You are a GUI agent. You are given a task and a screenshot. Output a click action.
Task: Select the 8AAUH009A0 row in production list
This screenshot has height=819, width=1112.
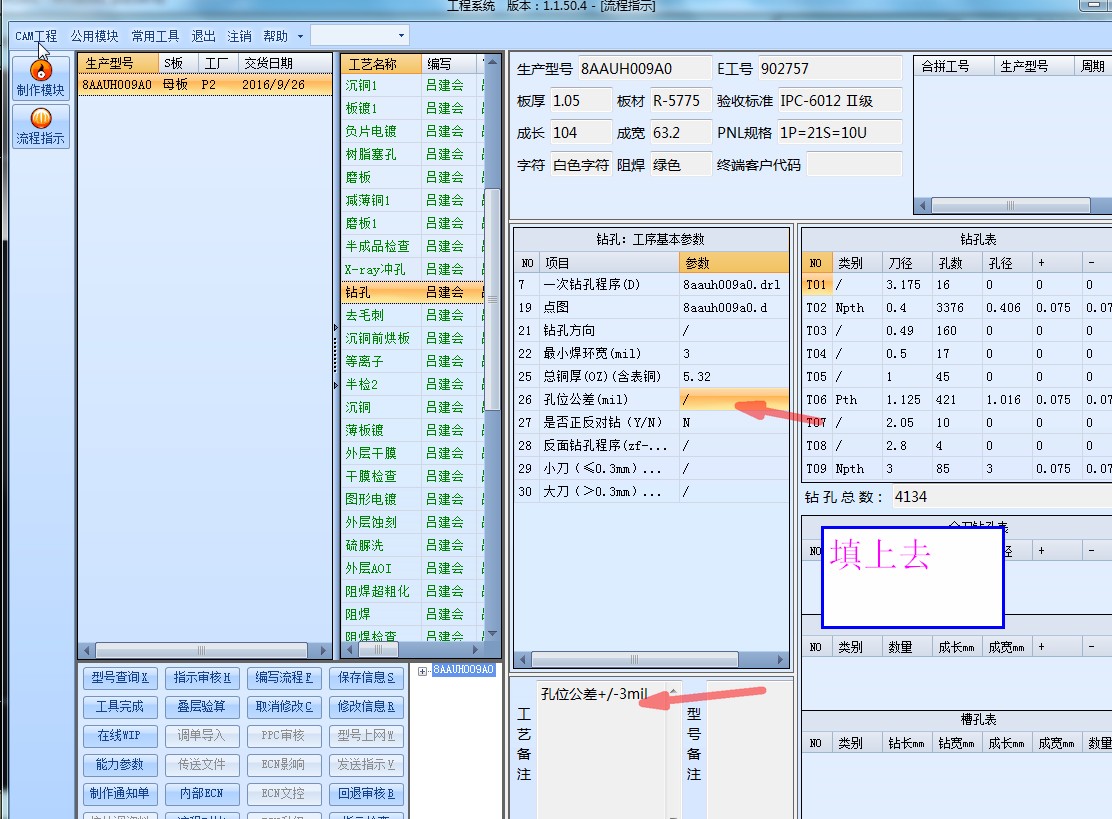click(205, 85)
